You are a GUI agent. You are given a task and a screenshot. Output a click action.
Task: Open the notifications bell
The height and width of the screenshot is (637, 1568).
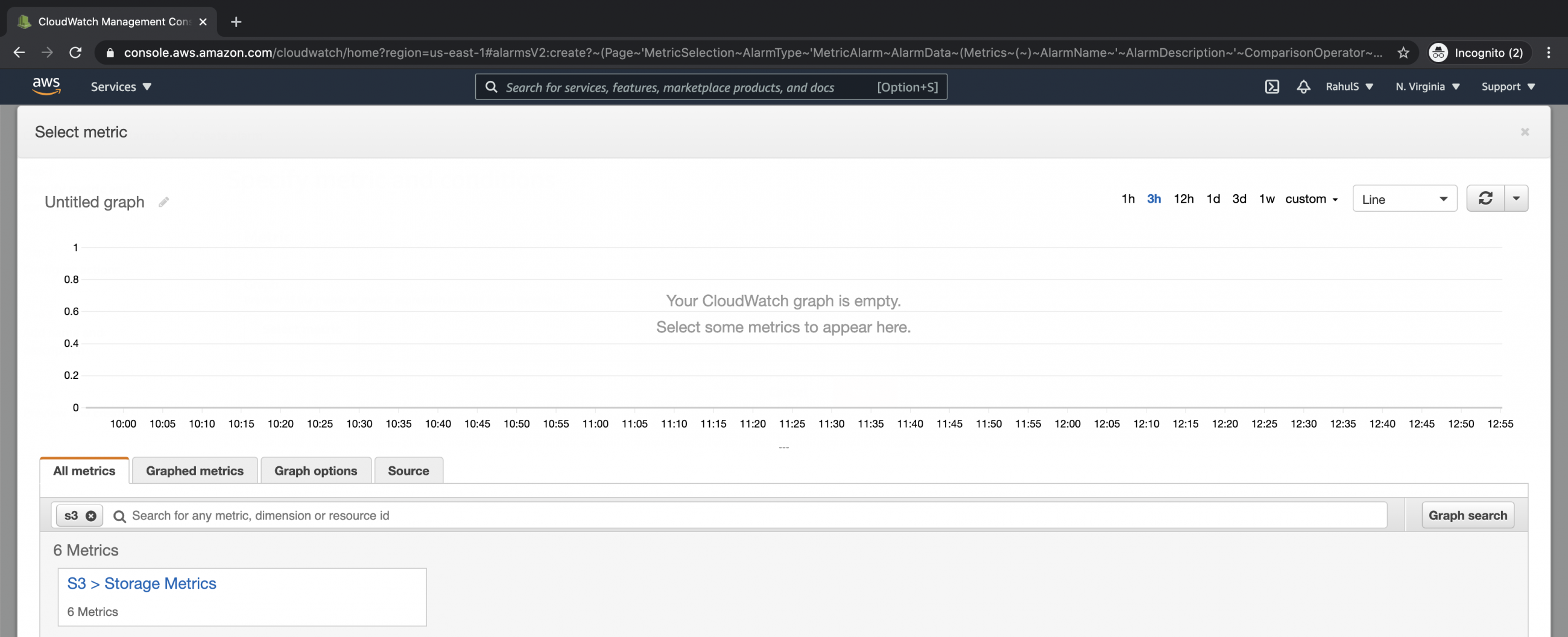(1303, 86)
